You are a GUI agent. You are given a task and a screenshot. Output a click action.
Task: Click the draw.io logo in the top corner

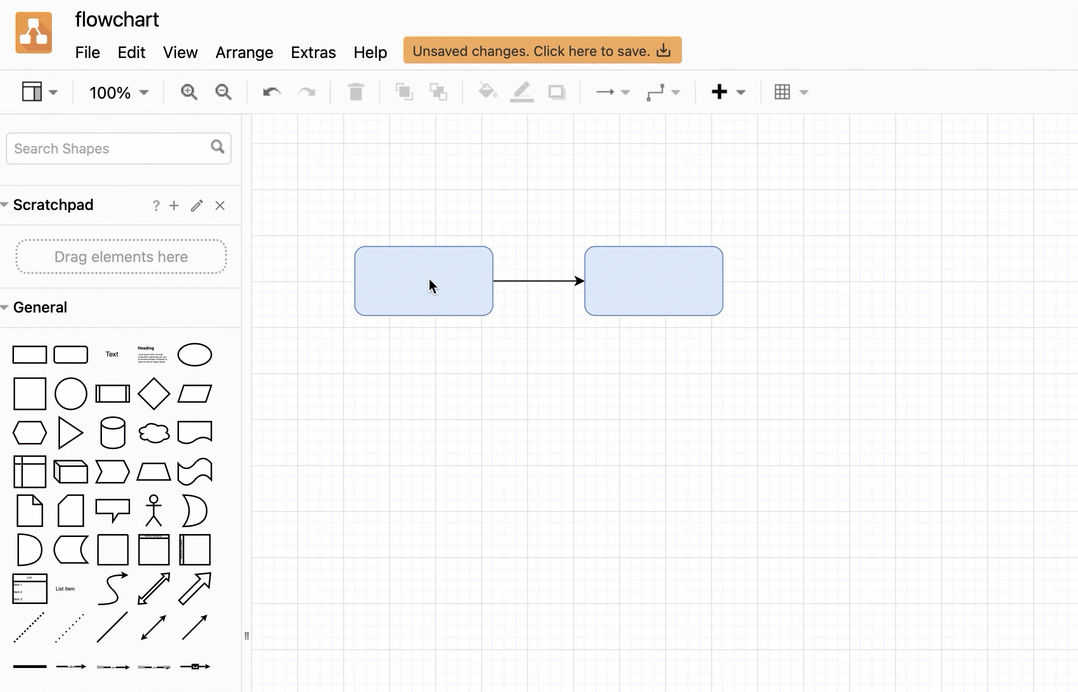pos(33,32)
